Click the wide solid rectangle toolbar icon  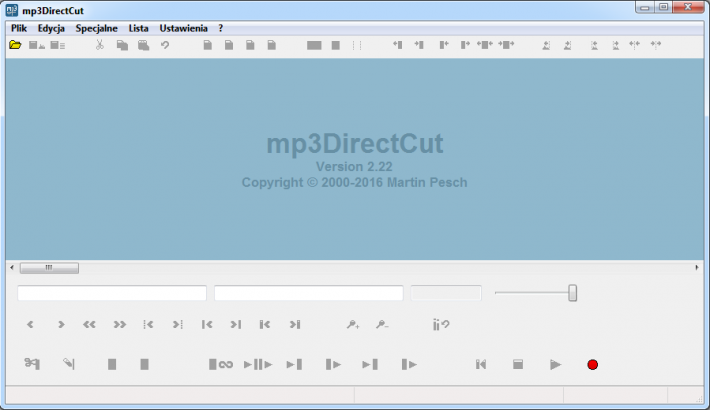click(x=314, y=45)
